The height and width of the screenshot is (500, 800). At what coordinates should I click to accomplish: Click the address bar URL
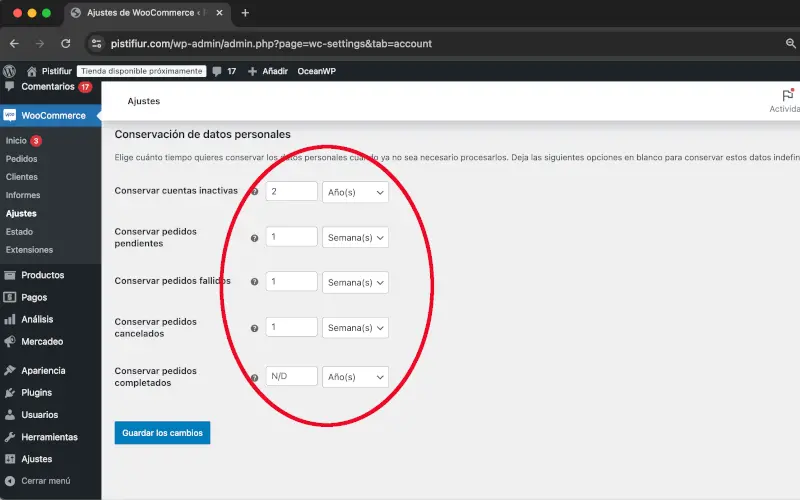[271, 44]
